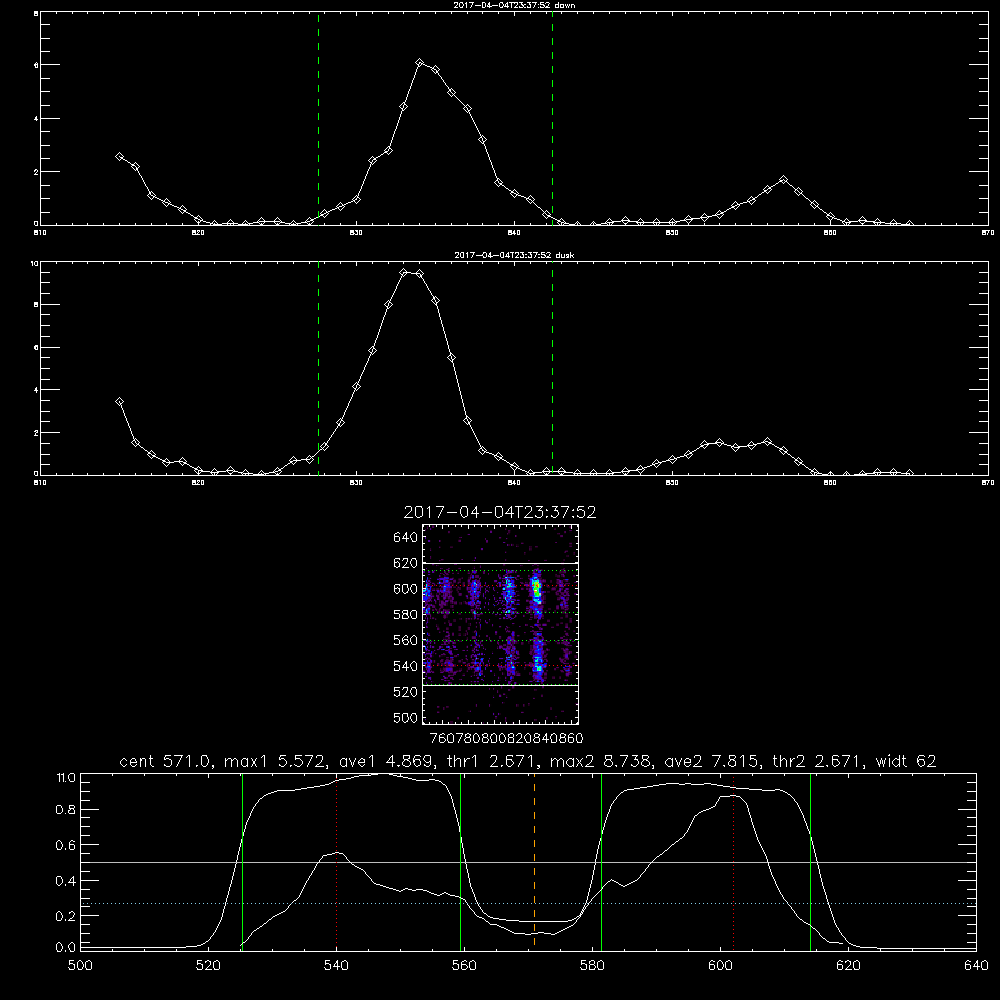Screen dimensions: 1000x1000
Task: Select the 'max2 8.738' value in stats header
Action: tap(601, 761)
